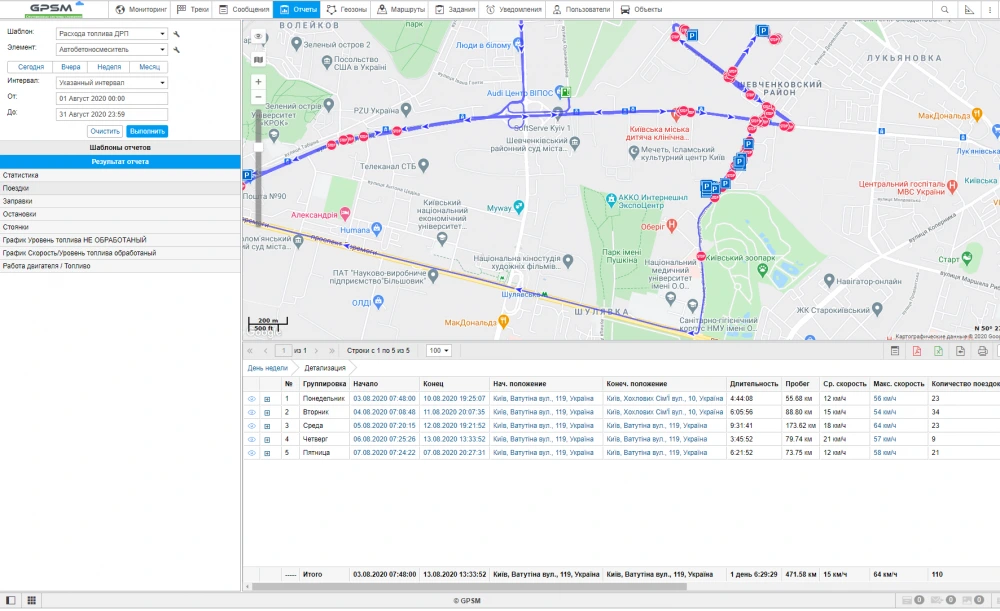Zoom out on the map with minus button
This screenshot has height=611, width=1000.
258,97
